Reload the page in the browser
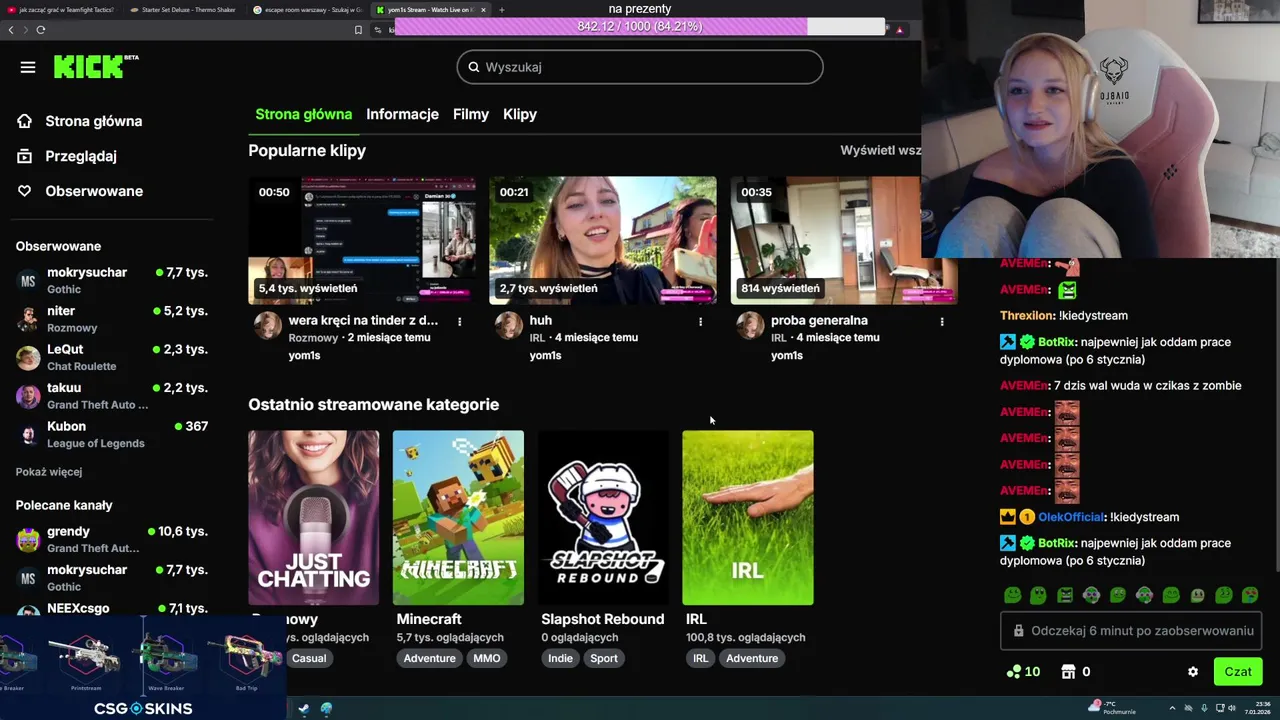Screen dimensions: 1280x720 click(x=41, y=30)
